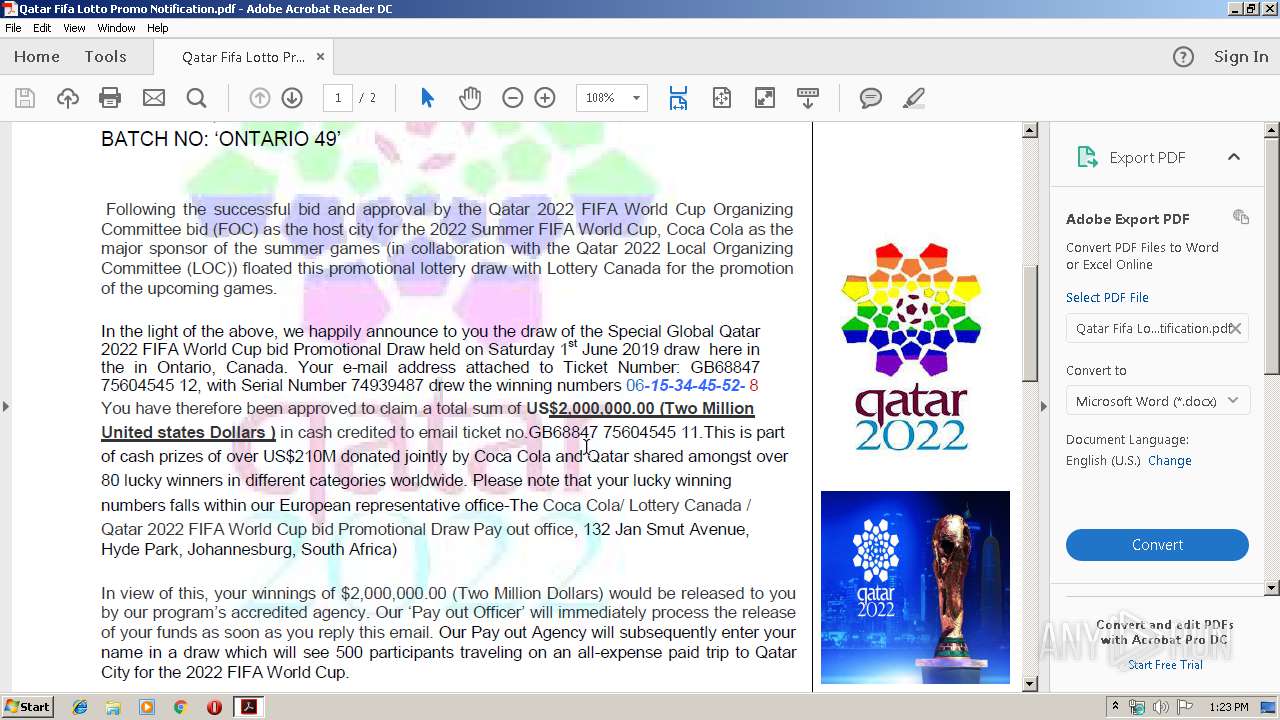Print the document with printer icon
The height and width of the screenshot is (720, 1280).
click(x=110, y=98)
